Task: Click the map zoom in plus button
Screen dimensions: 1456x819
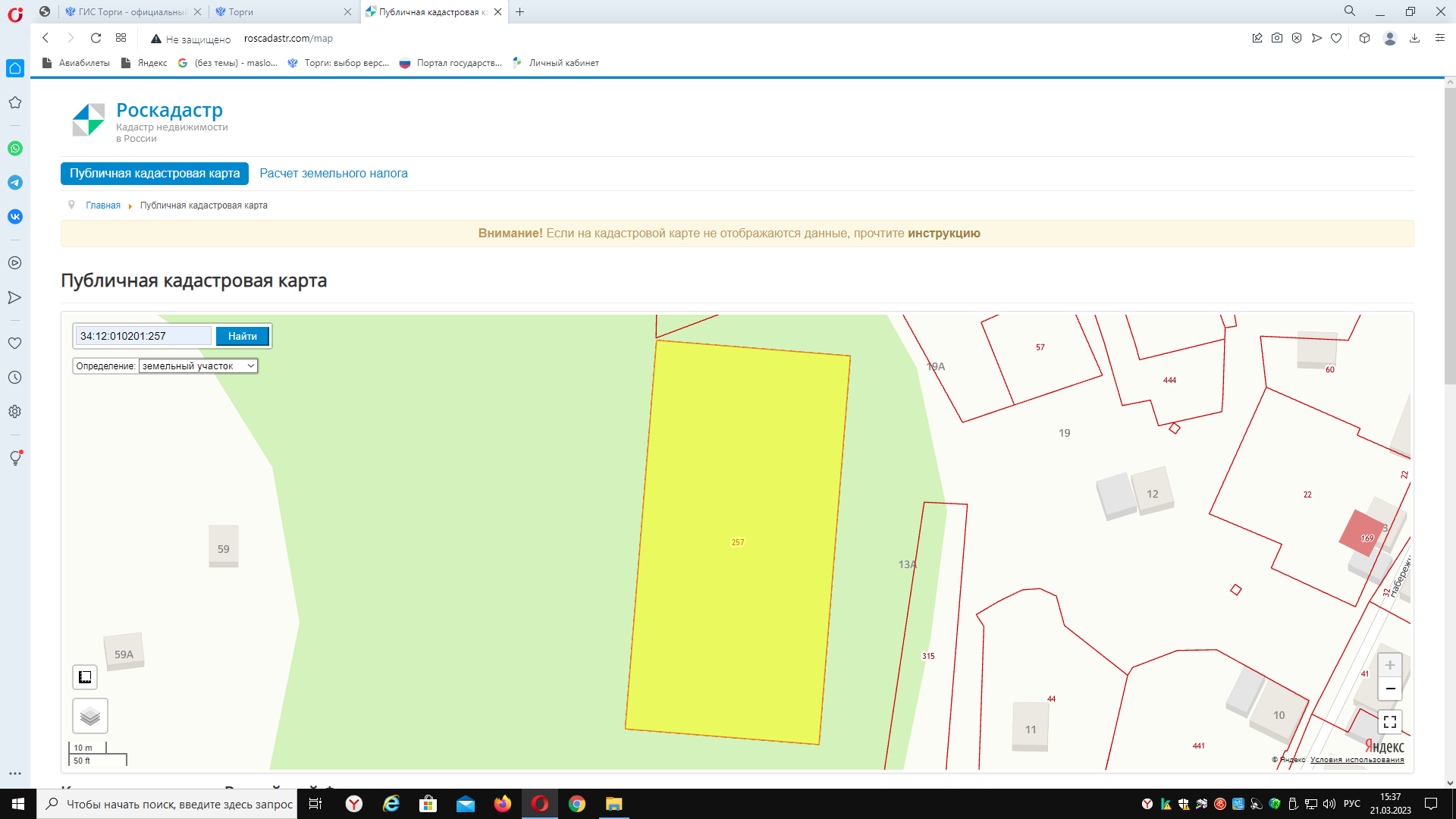Action: (x=1389, y=665)
